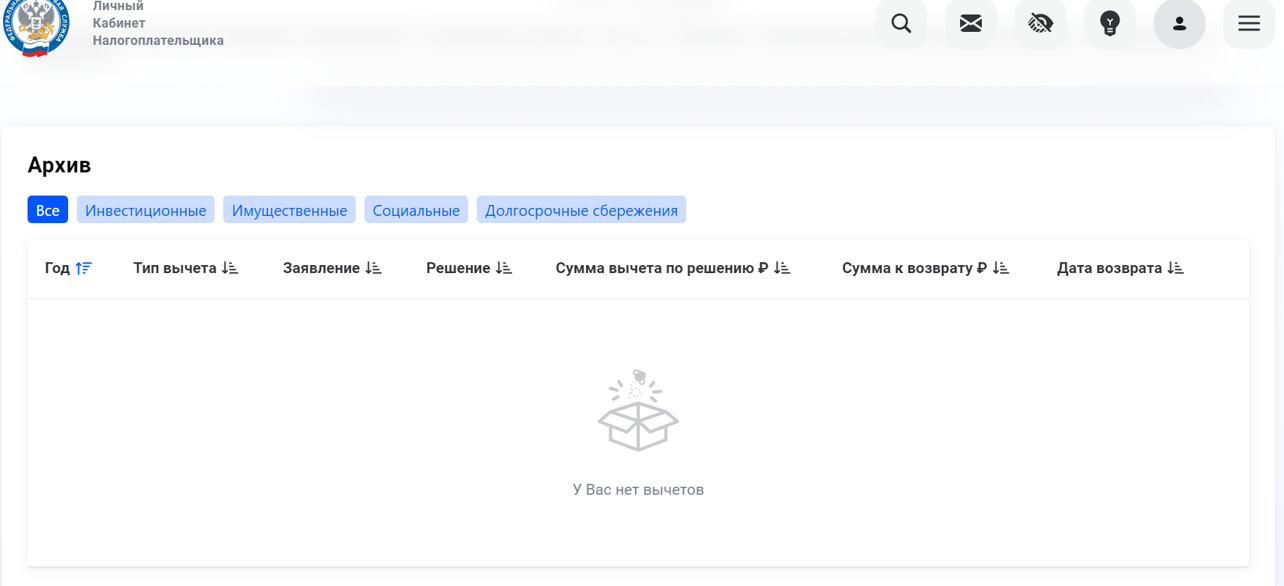The image size is (1284, 586).
Task: Open messages via envelope icon
Action: (970, 23)
